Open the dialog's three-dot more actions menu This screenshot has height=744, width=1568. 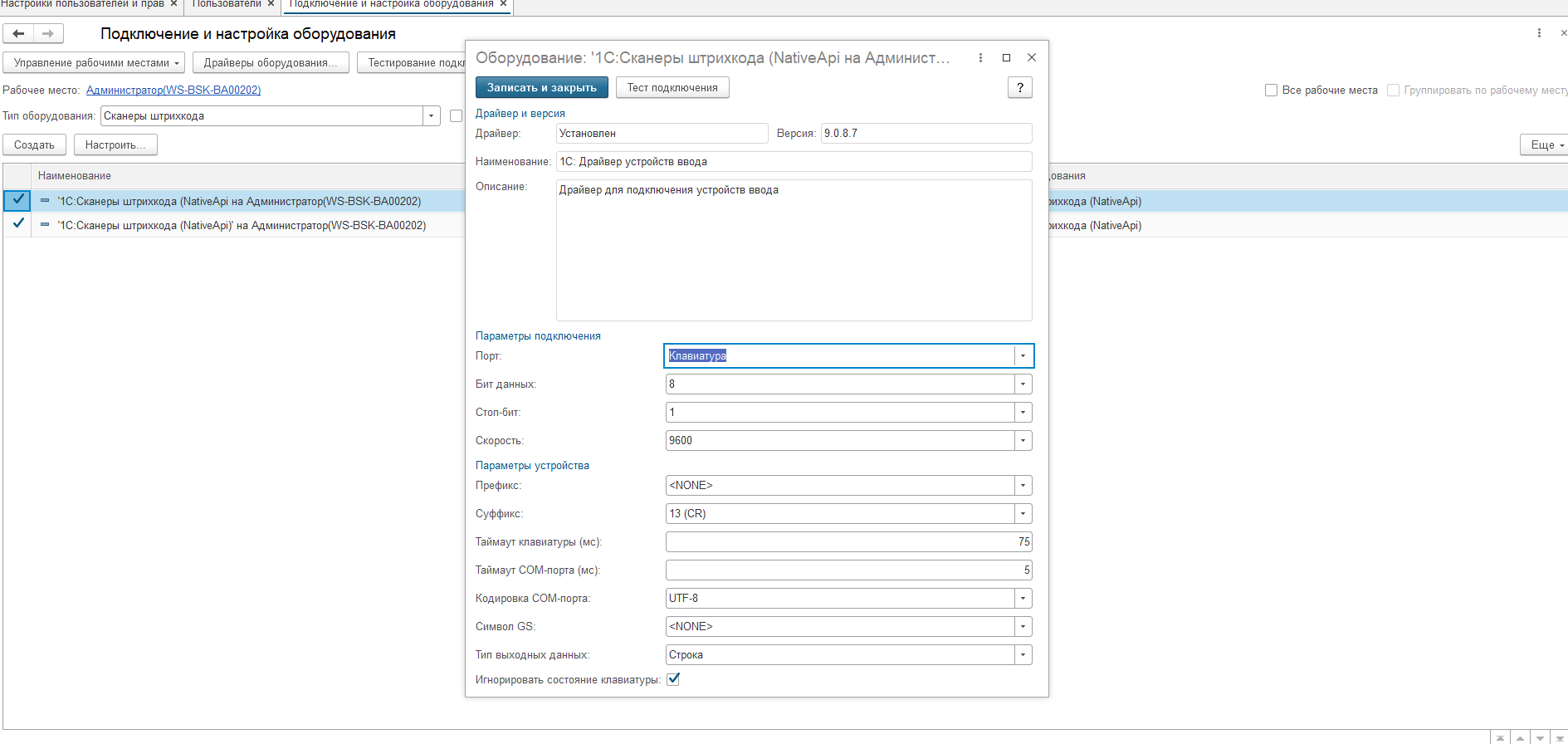coord(980,58)
